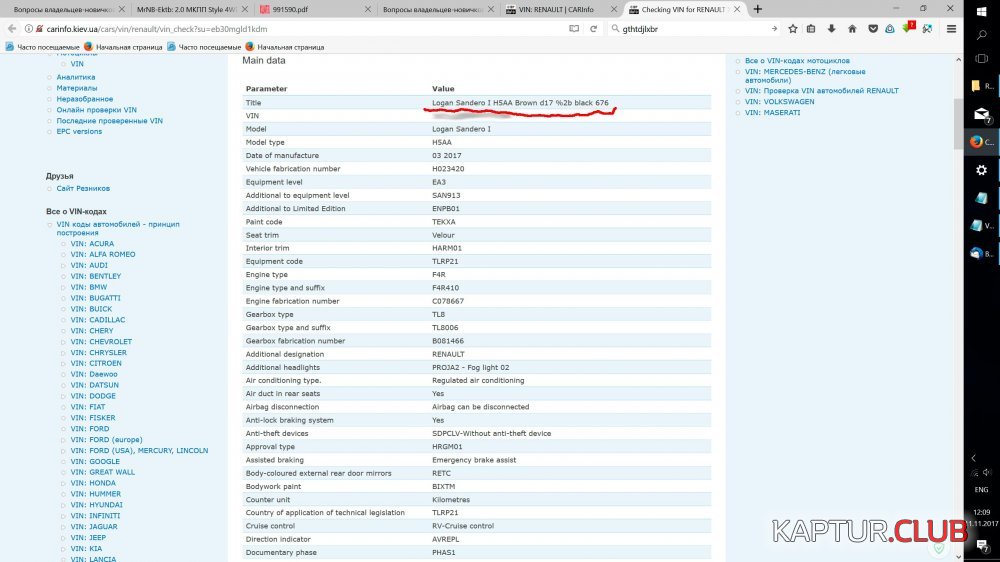
Task: Toggle Reader View icon in the address bar
Action: click(575, 29)
